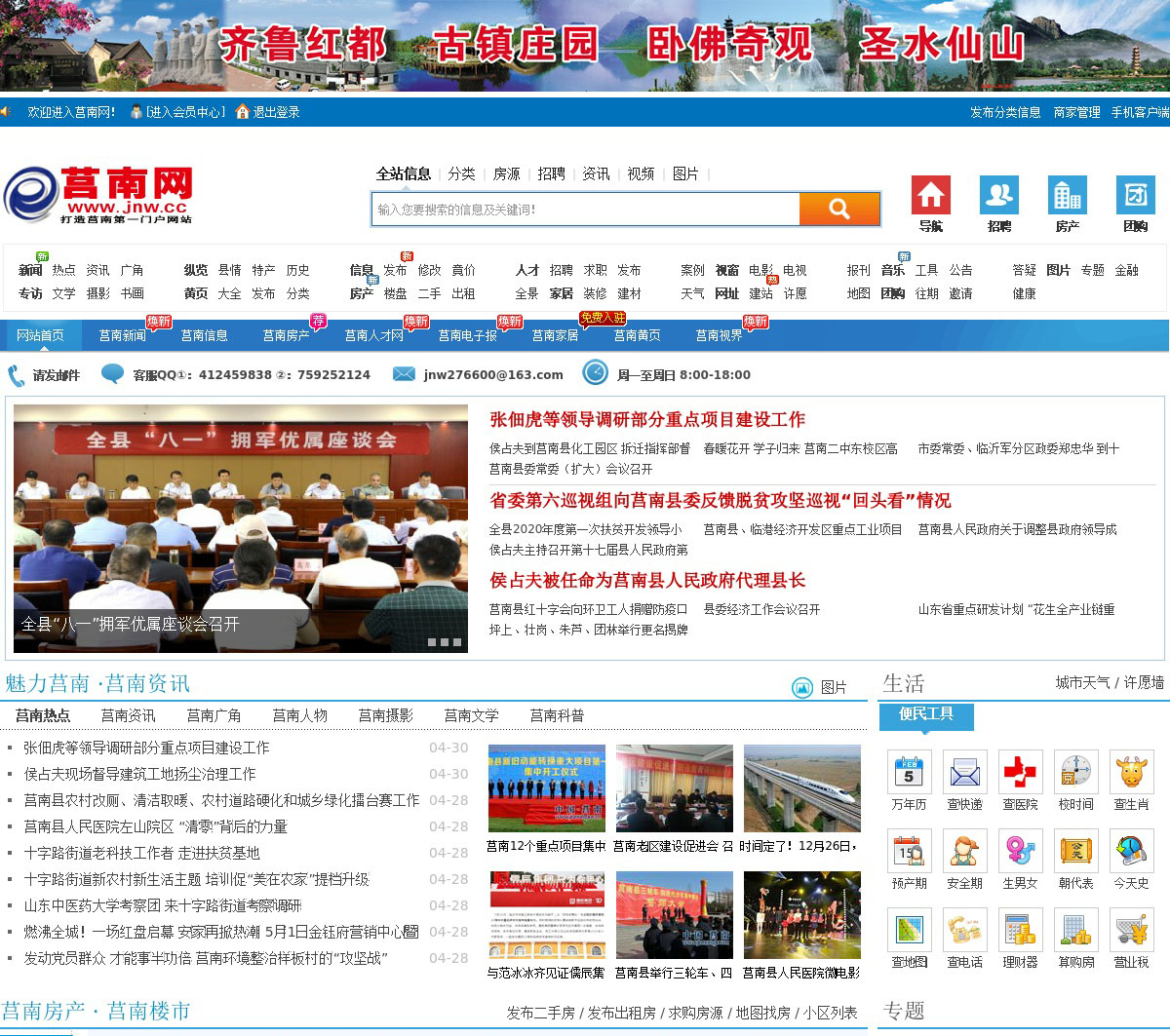Open the 生男女 gender tool icon
Screen dimensions: 1170x1036
[x=1020, y=851]
